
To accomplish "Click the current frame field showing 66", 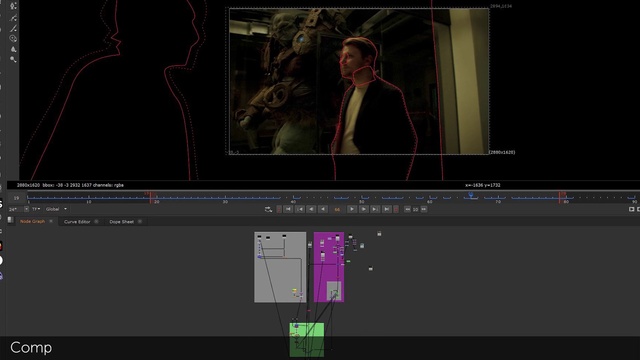I will click(337, 210).
